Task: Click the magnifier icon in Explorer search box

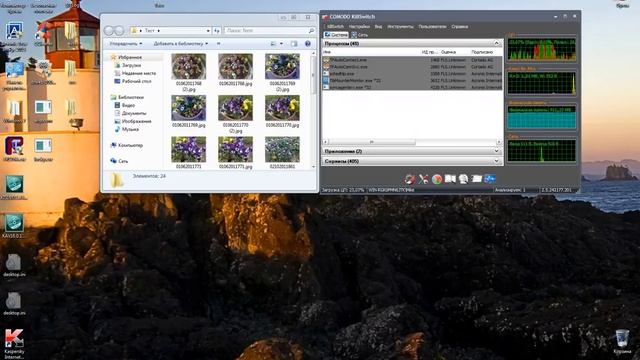Action: point(311,31)
